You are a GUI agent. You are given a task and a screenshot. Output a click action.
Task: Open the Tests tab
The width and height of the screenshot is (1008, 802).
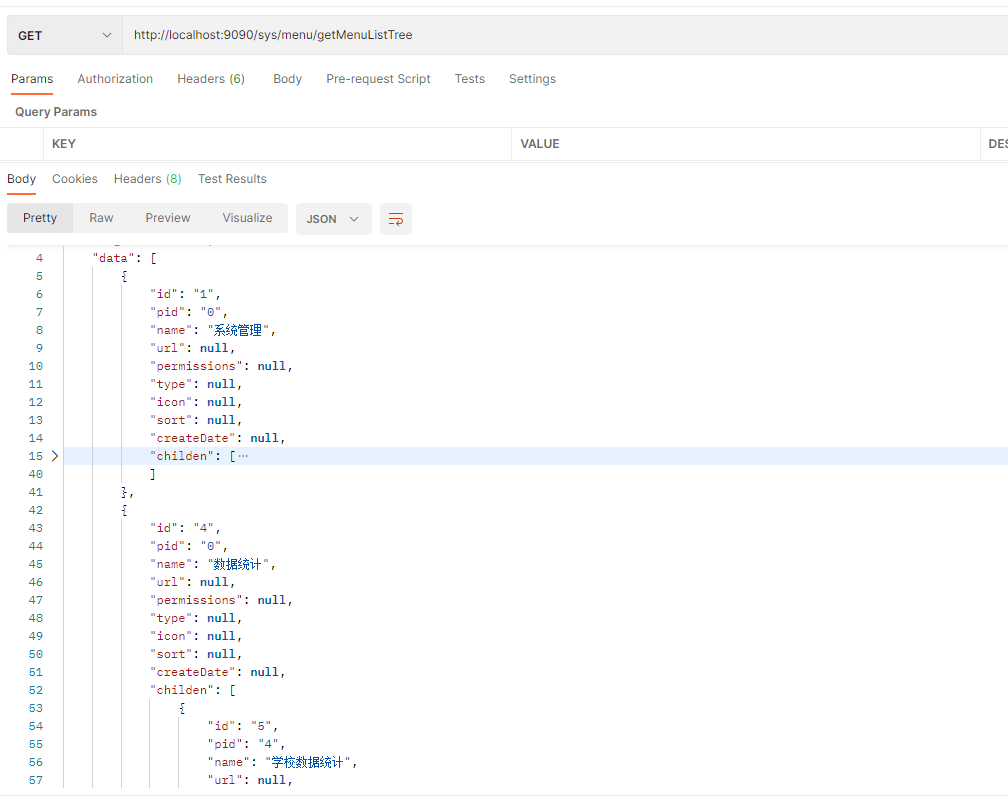click(x=469, y=79)
